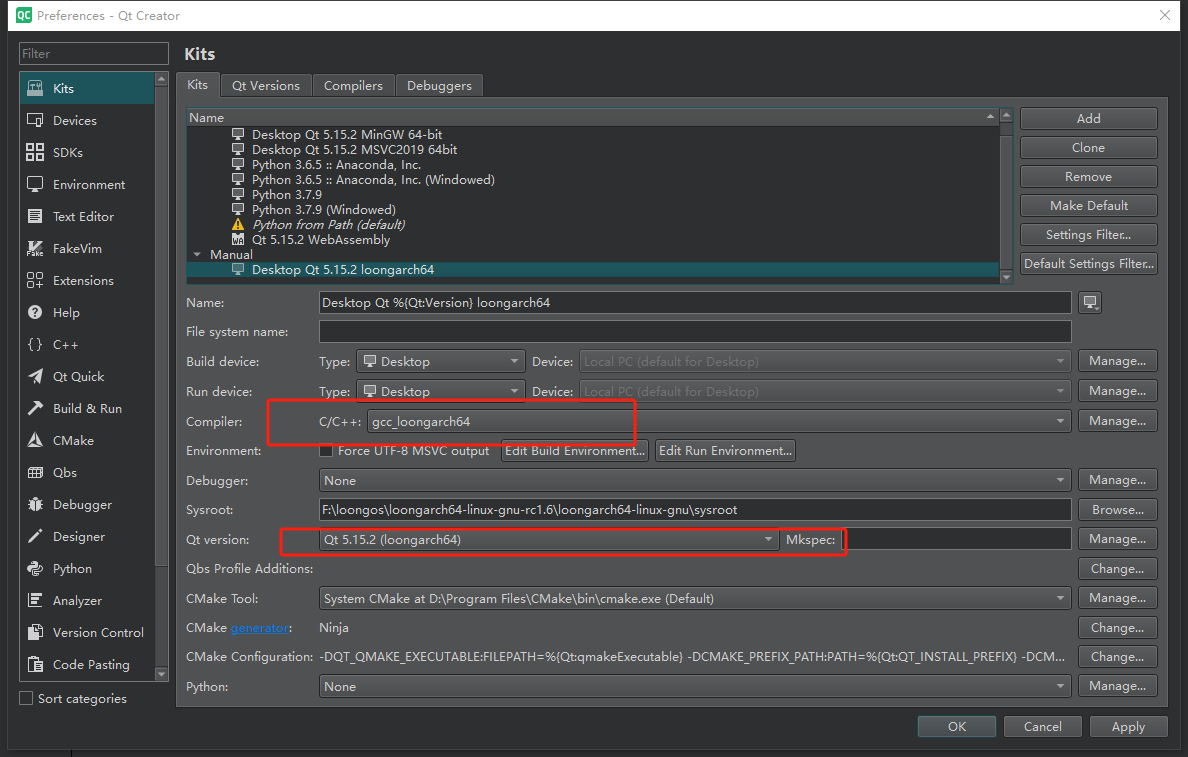Open the C++ settings category
The width and height of the screenshot is (1188, 757).
click(x=86, y=345)
